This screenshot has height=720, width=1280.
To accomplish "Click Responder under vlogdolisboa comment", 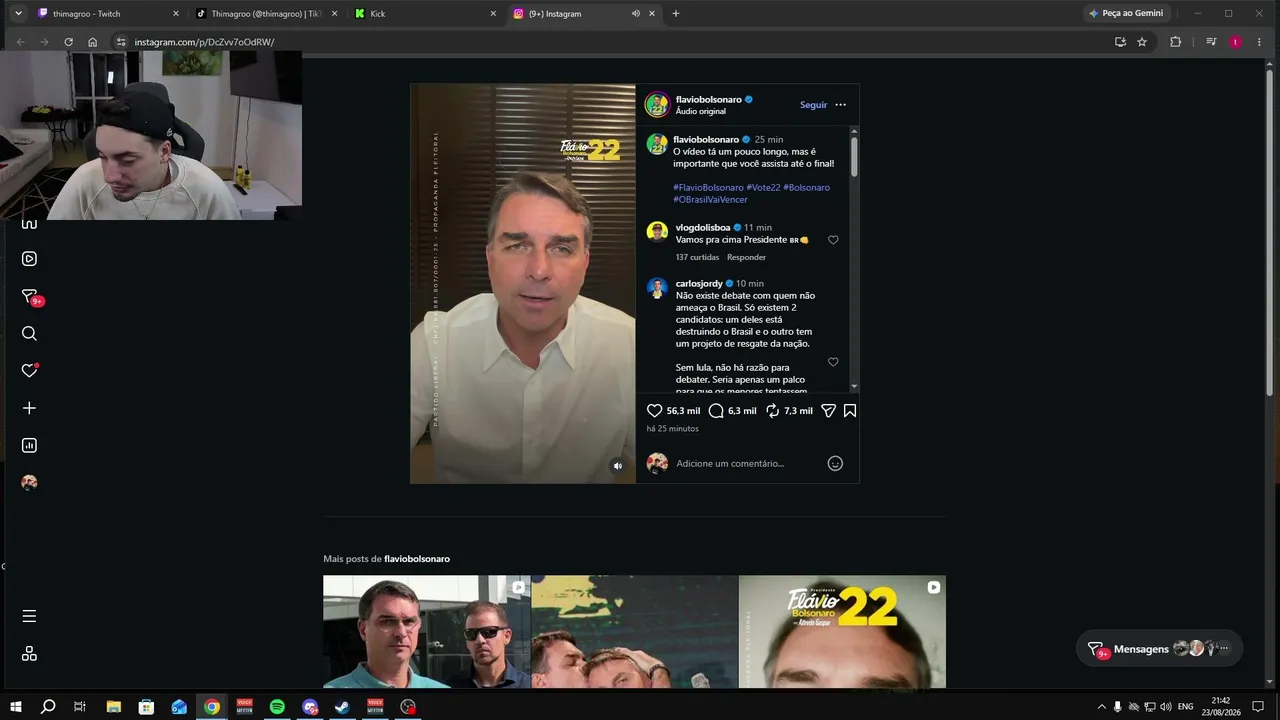I will point(746,257).
